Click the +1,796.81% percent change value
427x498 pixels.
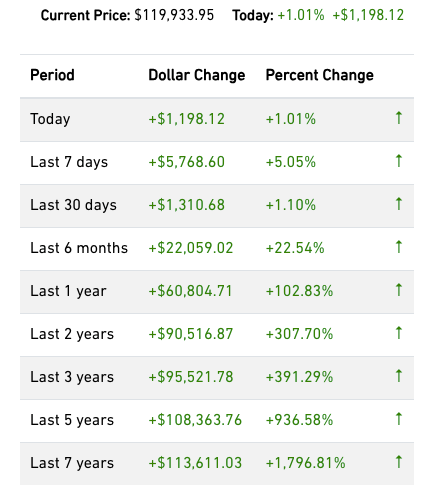click(305, 463)
